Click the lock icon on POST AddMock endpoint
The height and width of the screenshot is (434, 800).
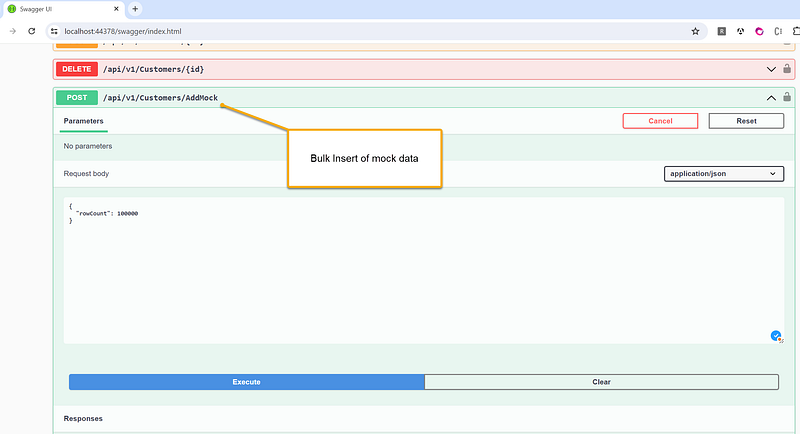click(787, 96)
